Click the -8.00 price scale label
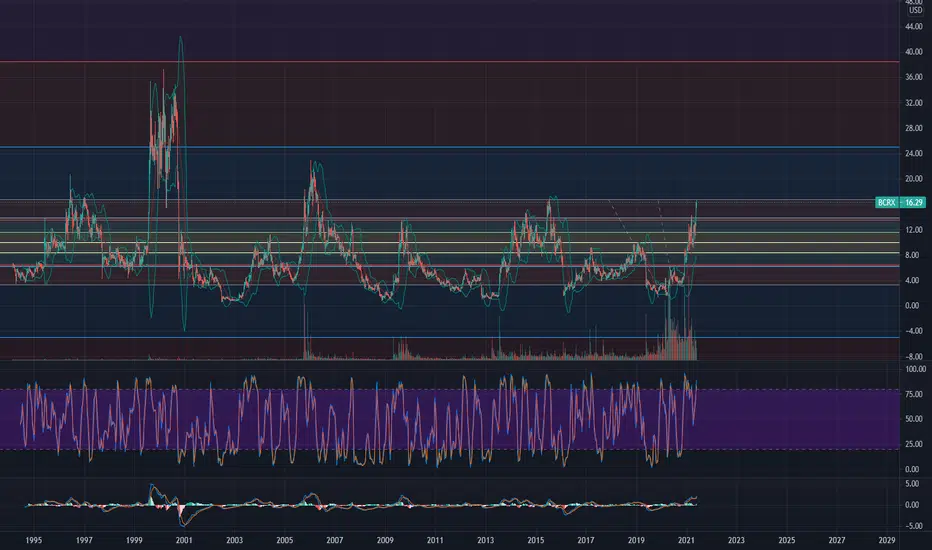 pos(914,357)
